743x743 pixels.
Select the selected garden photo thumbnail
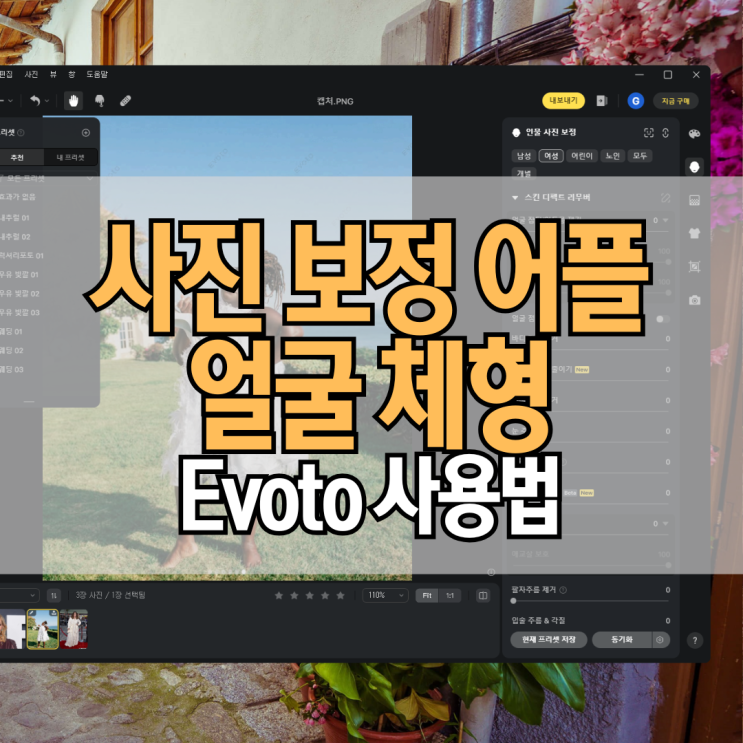pyautogui.click(x=43, y=629)
